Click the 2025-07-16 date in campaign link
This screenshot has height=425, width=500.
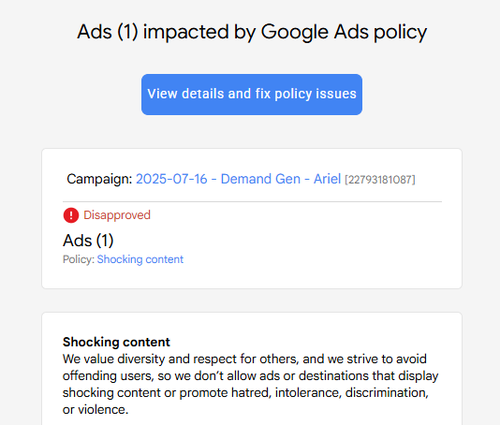pyautogui.click(x=171, y=179)
